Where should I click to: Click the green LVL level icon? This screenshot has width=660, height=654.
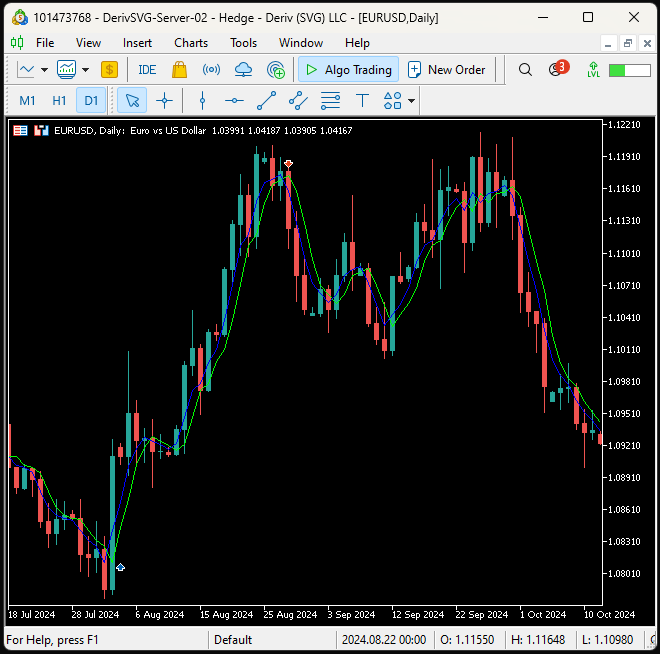pyautogui.click(x=593, y=69)
